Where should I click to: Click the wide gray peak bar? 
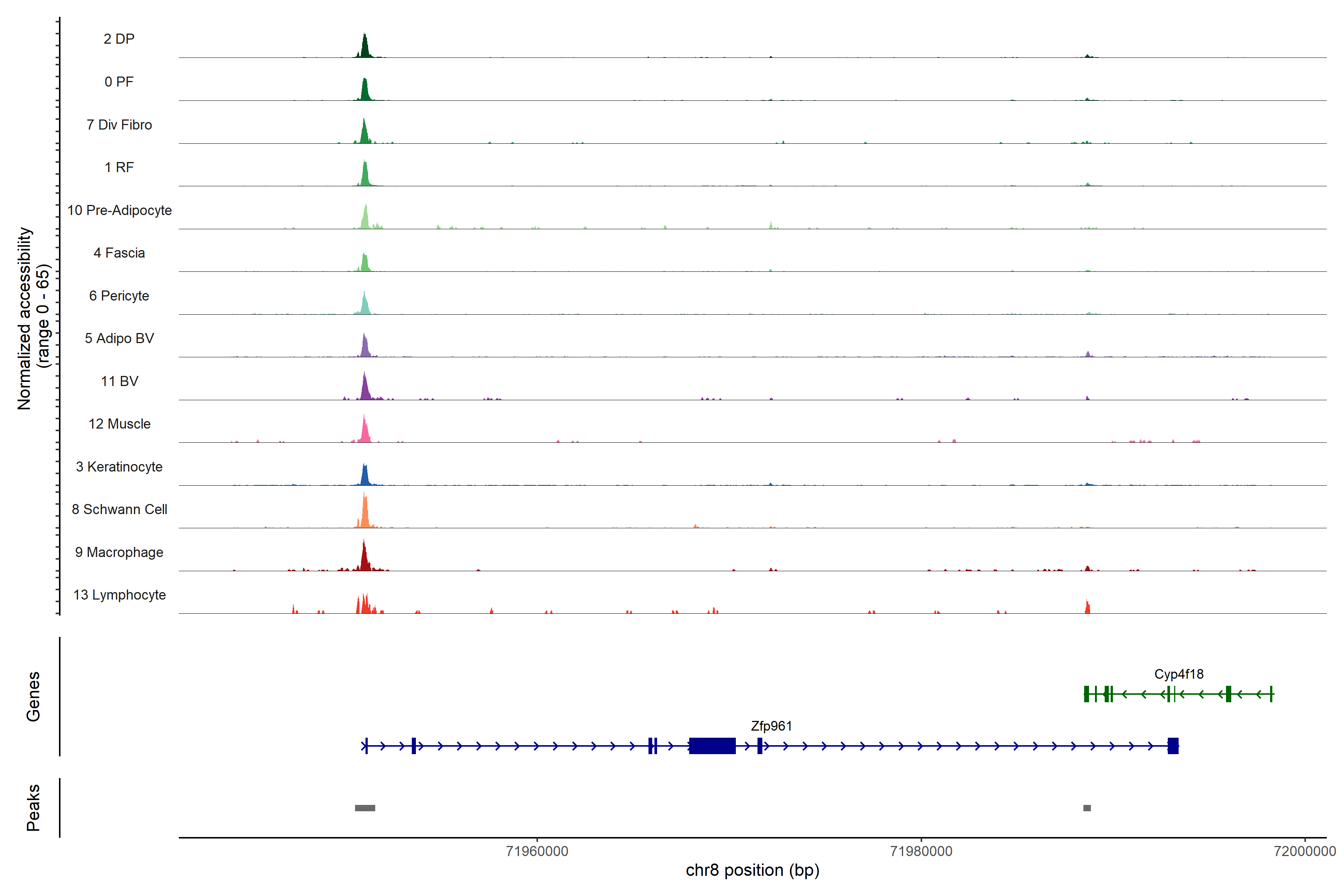[365, 808]
